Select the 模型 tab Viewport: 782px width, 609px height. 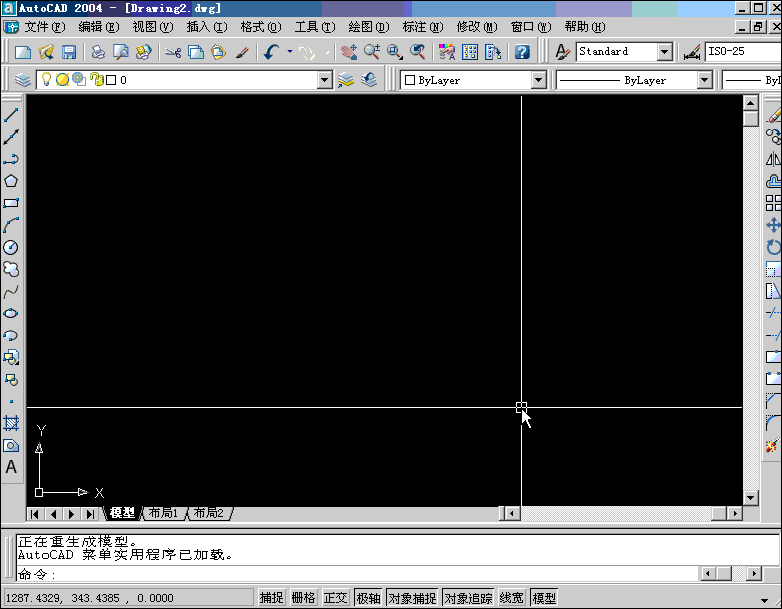point(123,513)
